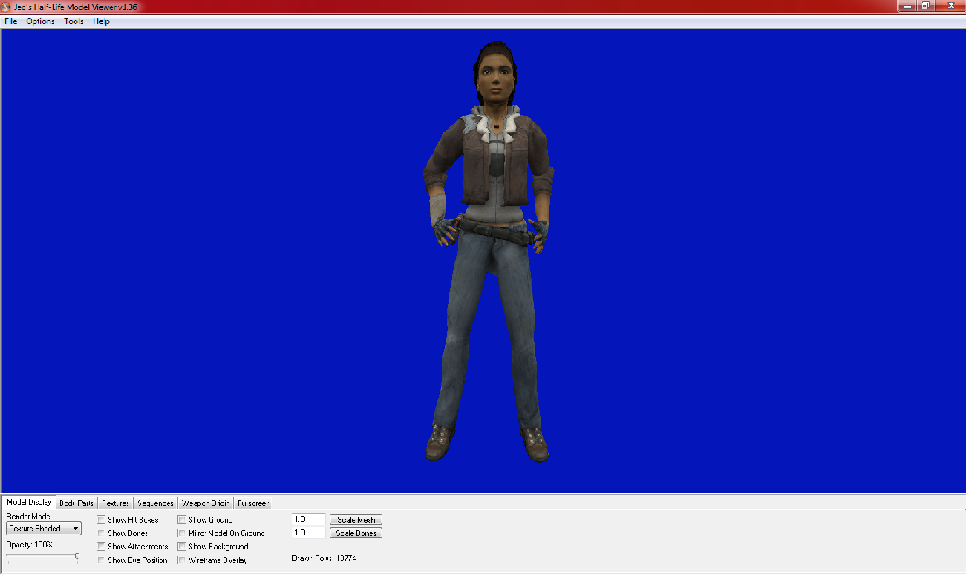Image resolution: width=966 pixels, height=576 pixels.
Task: Enable Show Eye Position
Action: pyautogui.click(x=100, y=559)
